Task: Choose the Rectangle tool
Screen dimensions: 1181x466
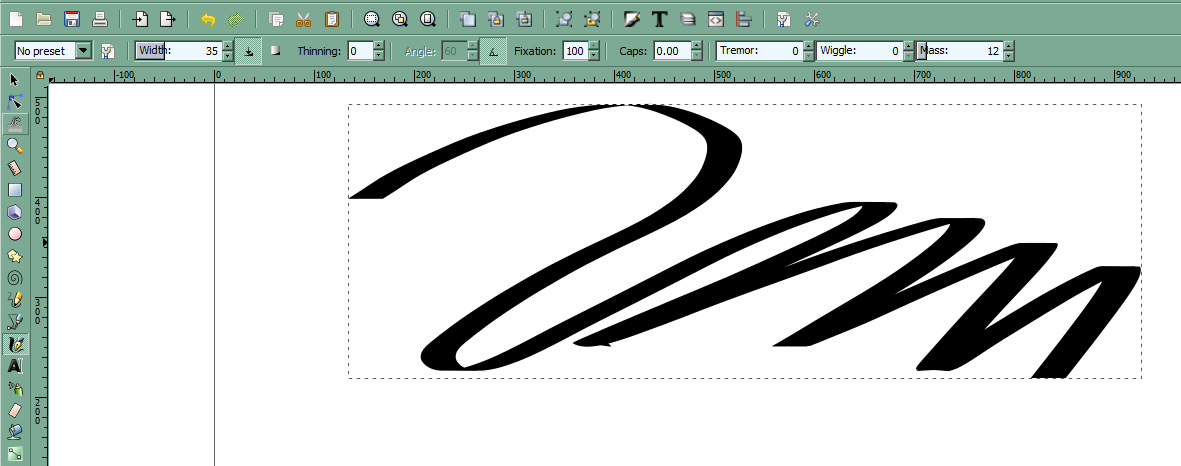Action: (x=15, y=190)
